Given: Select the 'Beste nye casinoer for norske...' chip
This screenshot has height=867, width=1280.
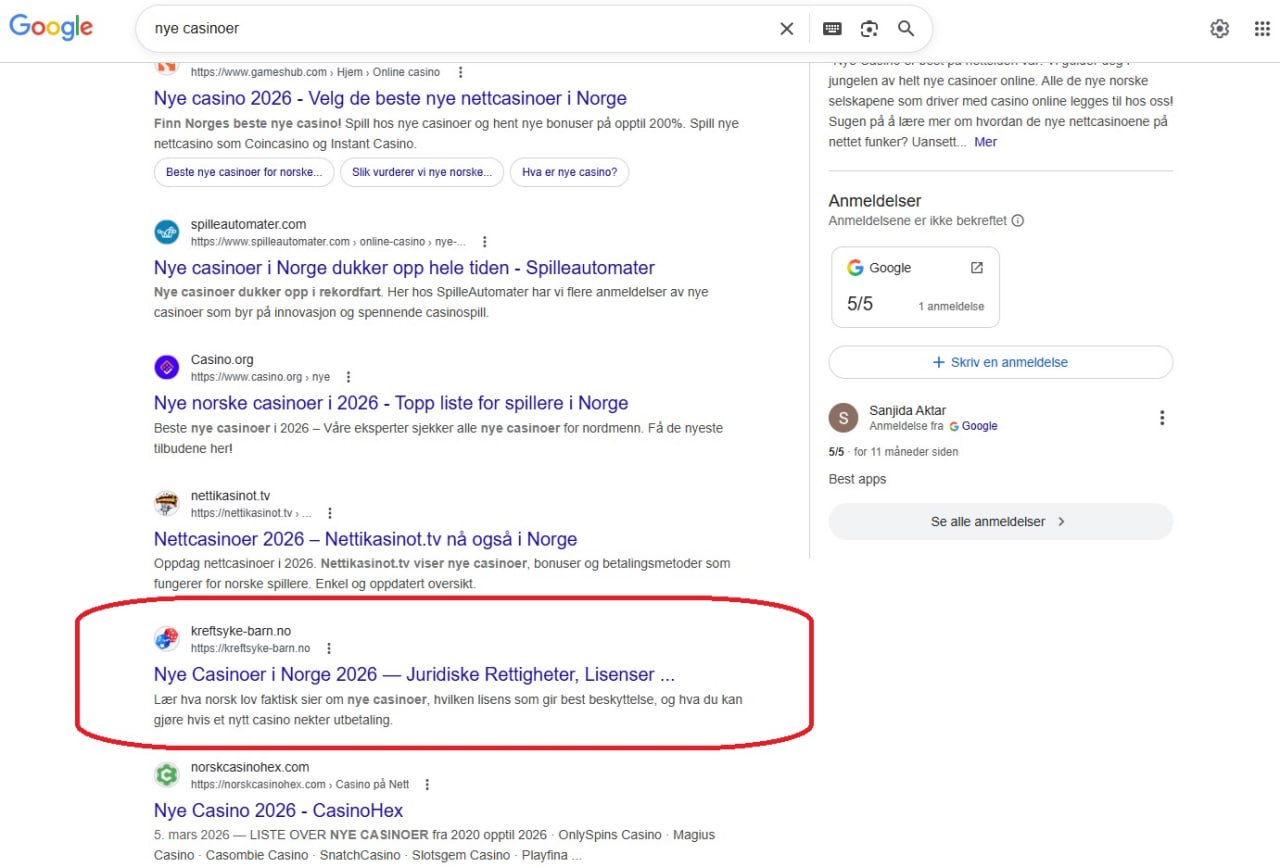Looking at the screenshot, I should (243, 172).
